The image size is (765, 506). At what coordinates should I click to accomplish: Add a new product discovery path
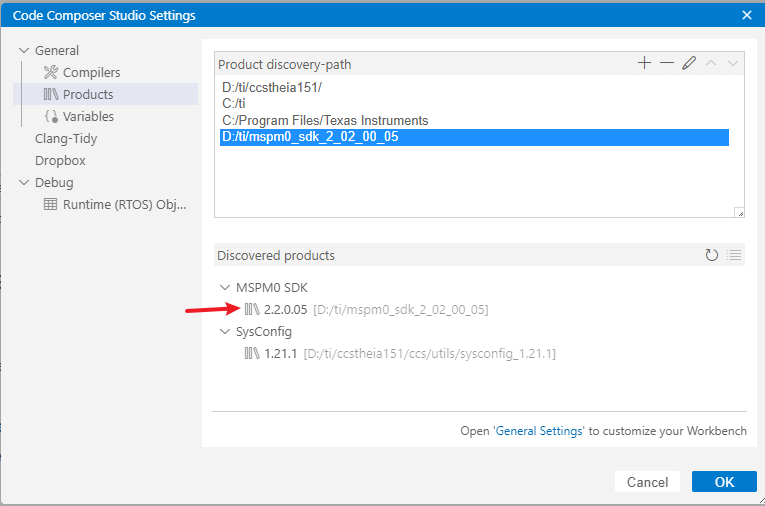point(645,63)
